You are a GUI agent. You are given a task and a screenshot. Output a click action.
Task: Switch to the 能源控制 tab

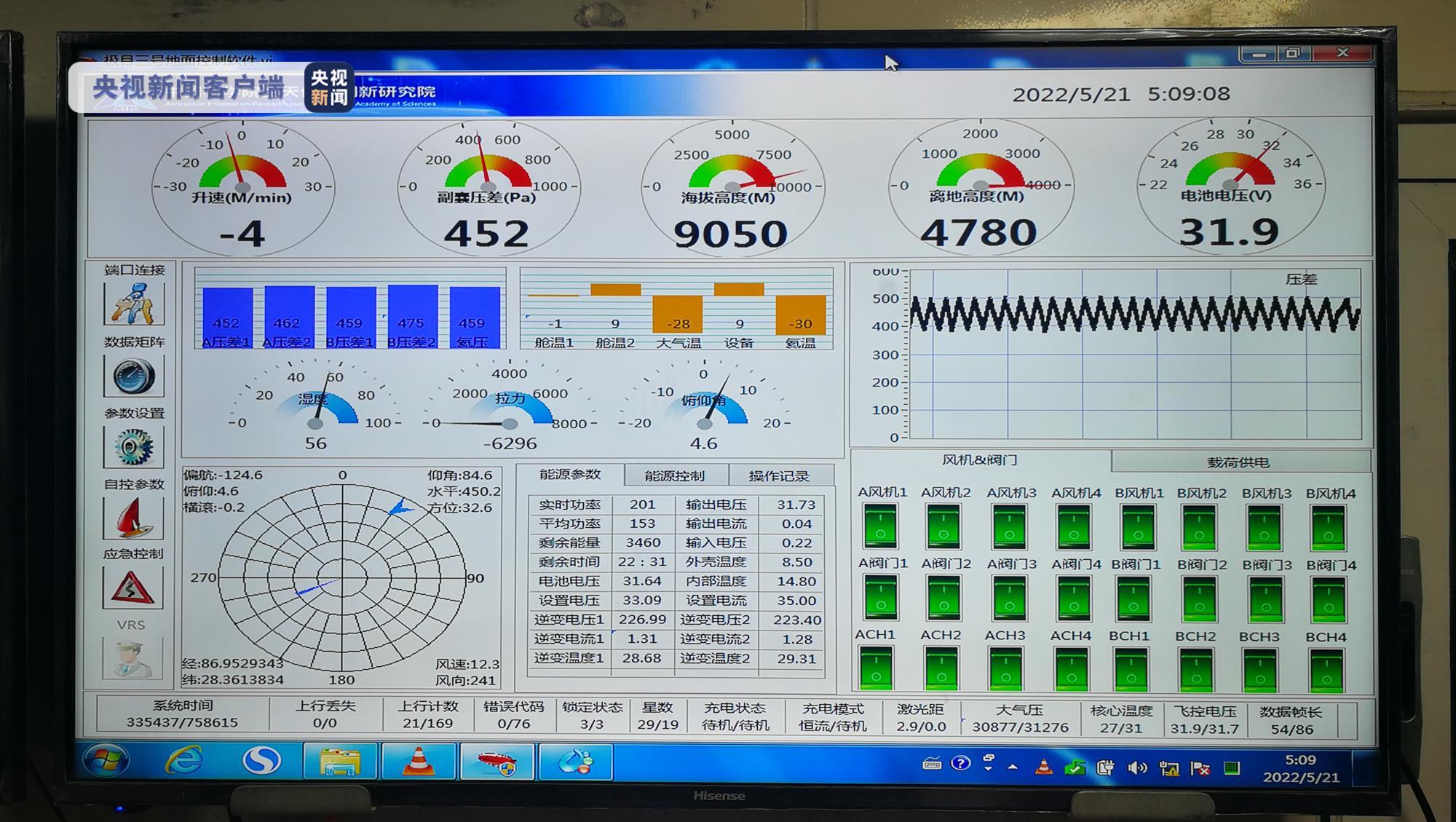coord(675,476)
